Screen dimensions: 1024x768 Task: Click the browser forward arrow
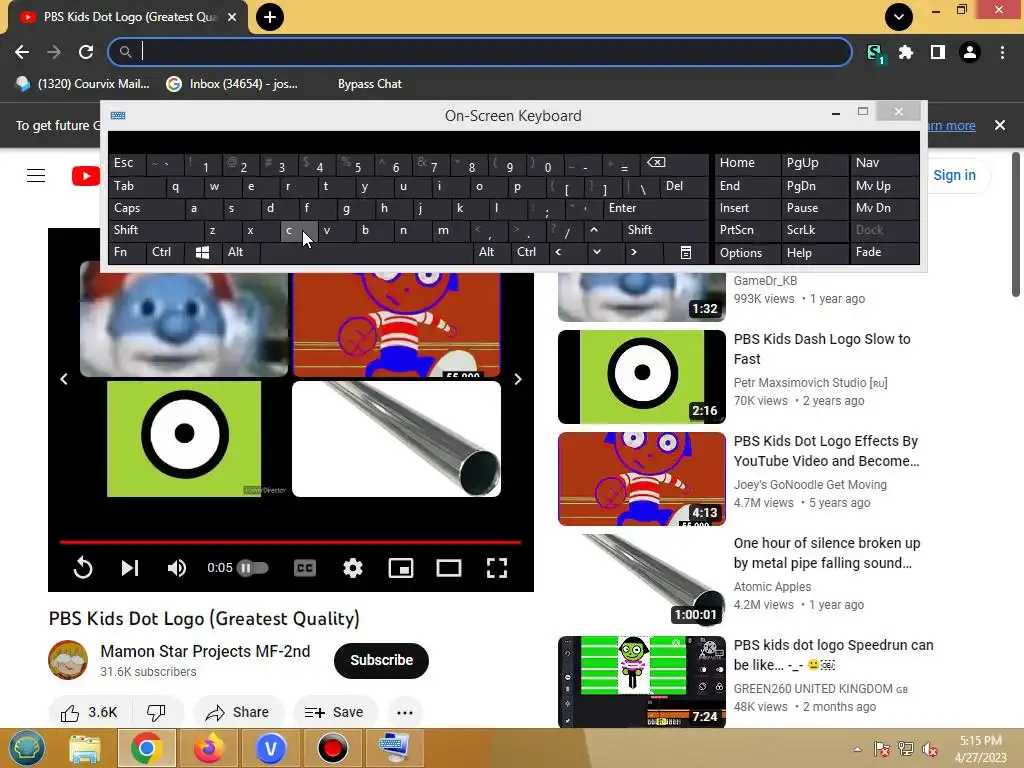point(54,52)
